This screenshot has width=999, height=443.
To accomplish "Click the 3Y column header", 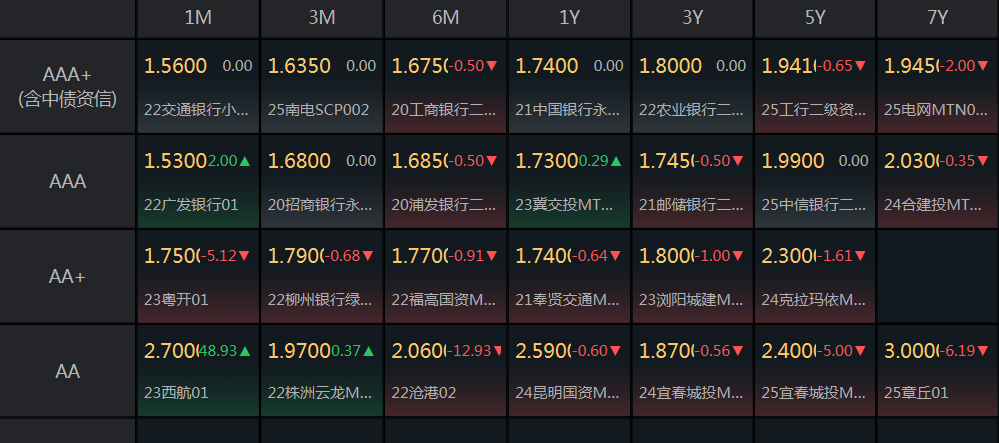I will click(x=692, y=18).
